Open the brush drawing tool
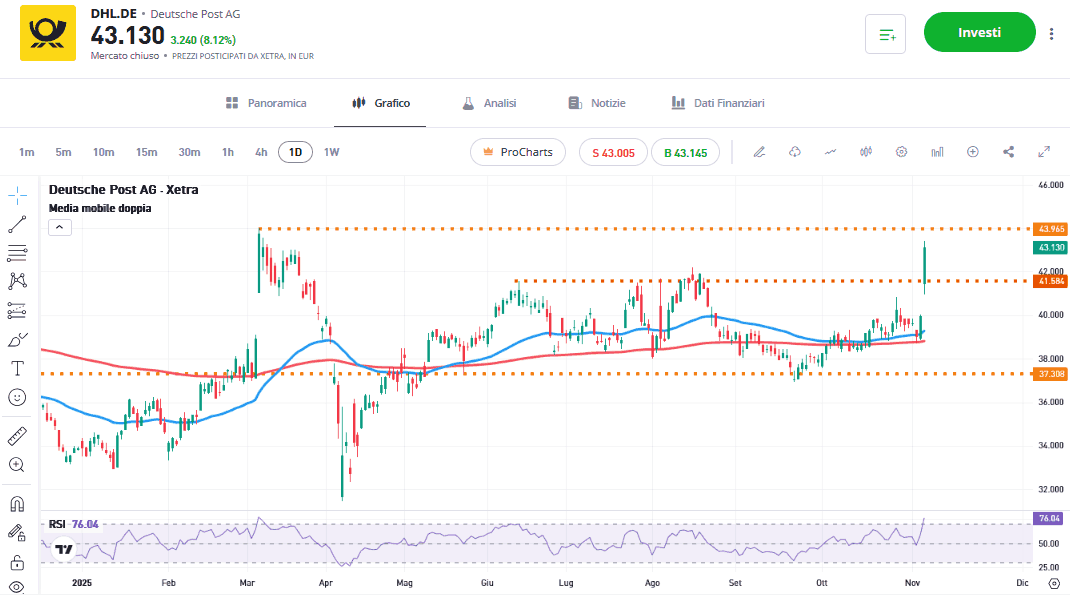The height and width of the screenshot is (604, 1070). [x=17, y=339]
